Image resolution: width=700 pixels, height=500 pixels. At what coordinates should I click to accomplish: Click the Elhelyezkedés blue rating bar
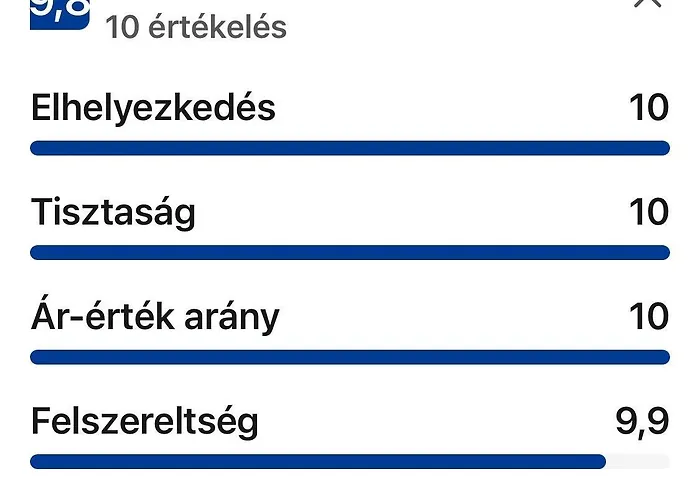click(350, 149)
